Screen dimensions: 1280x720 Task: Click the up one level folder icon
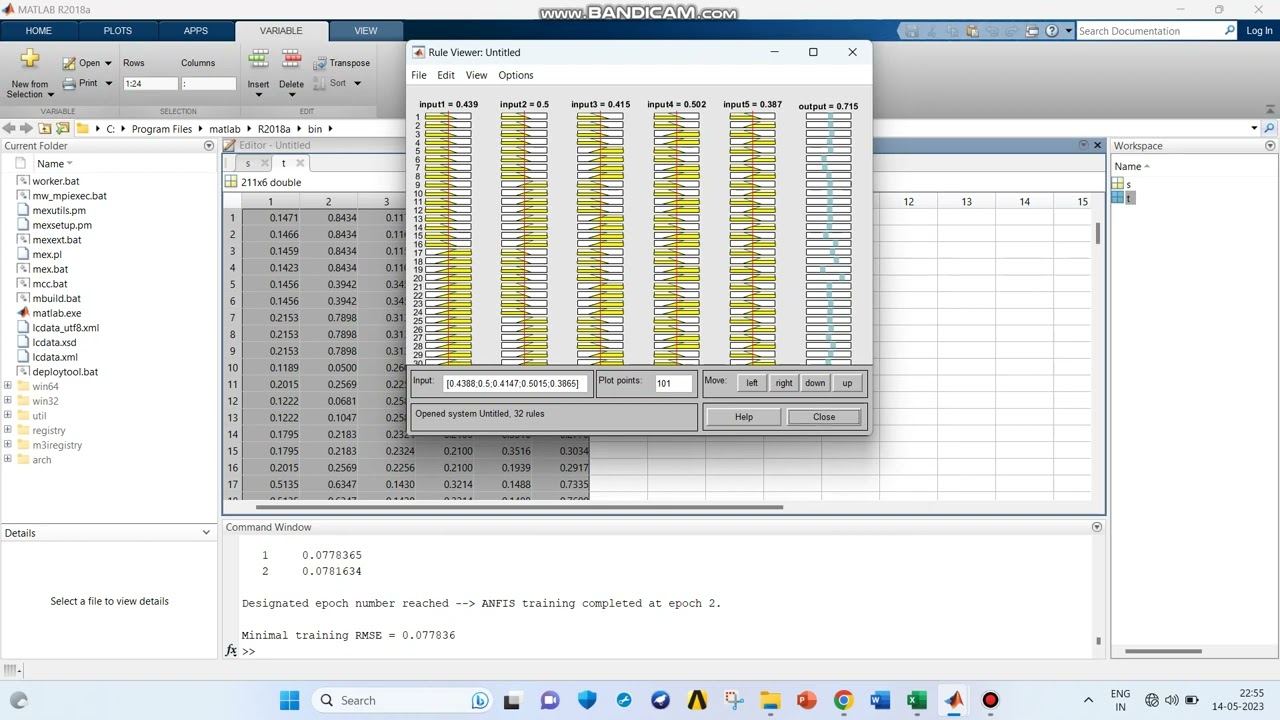[x=45, y=128]
